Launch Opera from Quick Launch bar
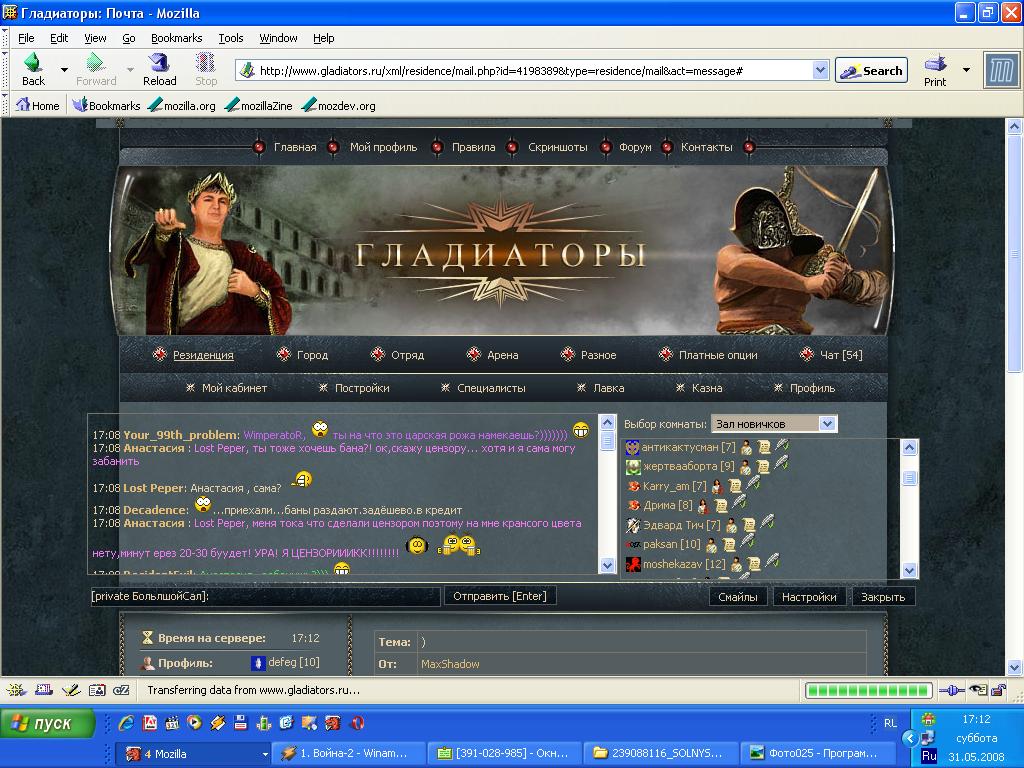The image size is (1024, 768). [357, 723]
